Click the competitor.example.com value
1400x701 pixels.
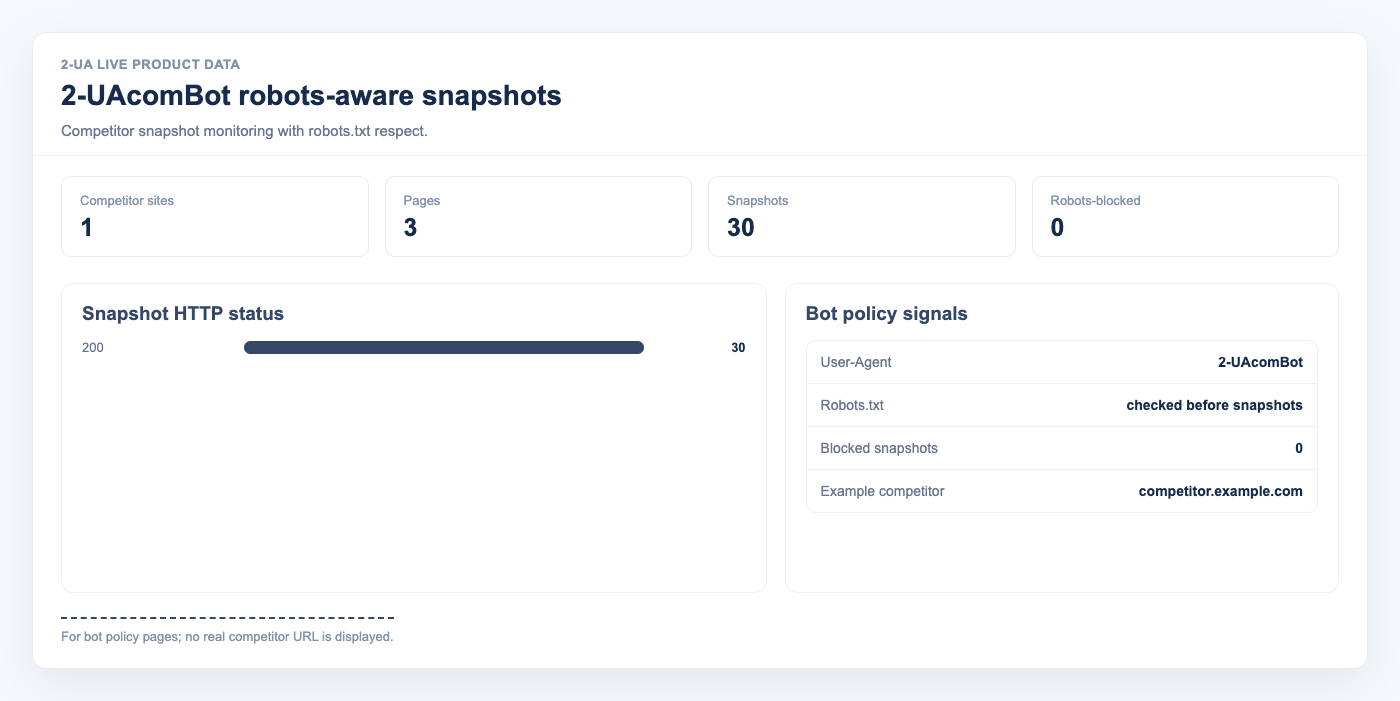pos(1221,491)
